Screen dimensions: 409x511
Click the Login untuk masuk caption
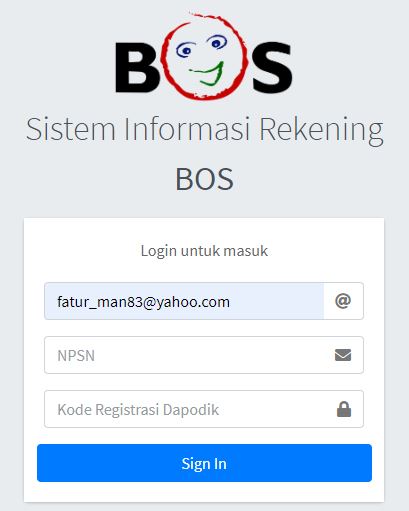tap(204, 251)
